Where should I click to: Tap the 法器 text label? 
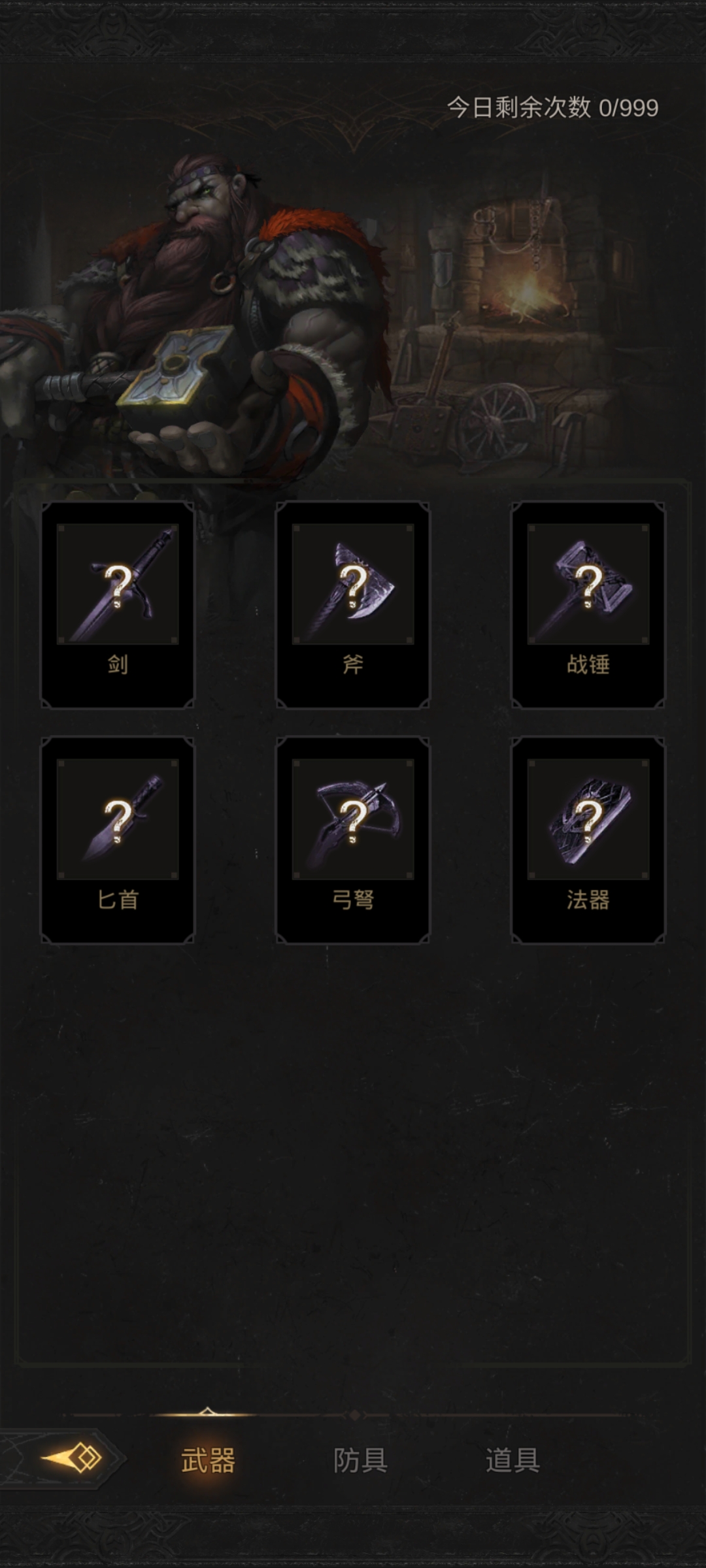pos(588,900)
